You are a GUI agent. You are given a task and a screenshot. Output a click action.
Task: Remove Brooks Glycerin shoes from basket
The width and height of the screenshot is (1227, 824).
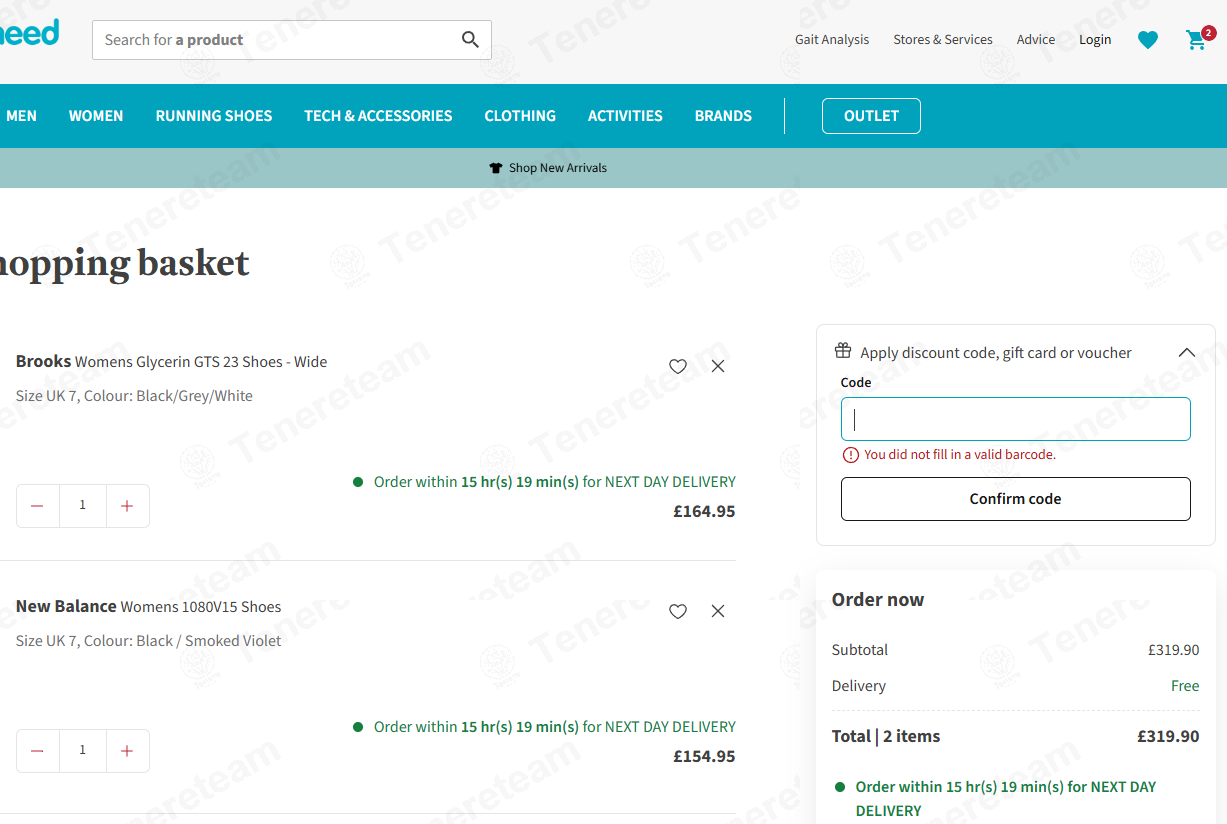click(718, 366)
